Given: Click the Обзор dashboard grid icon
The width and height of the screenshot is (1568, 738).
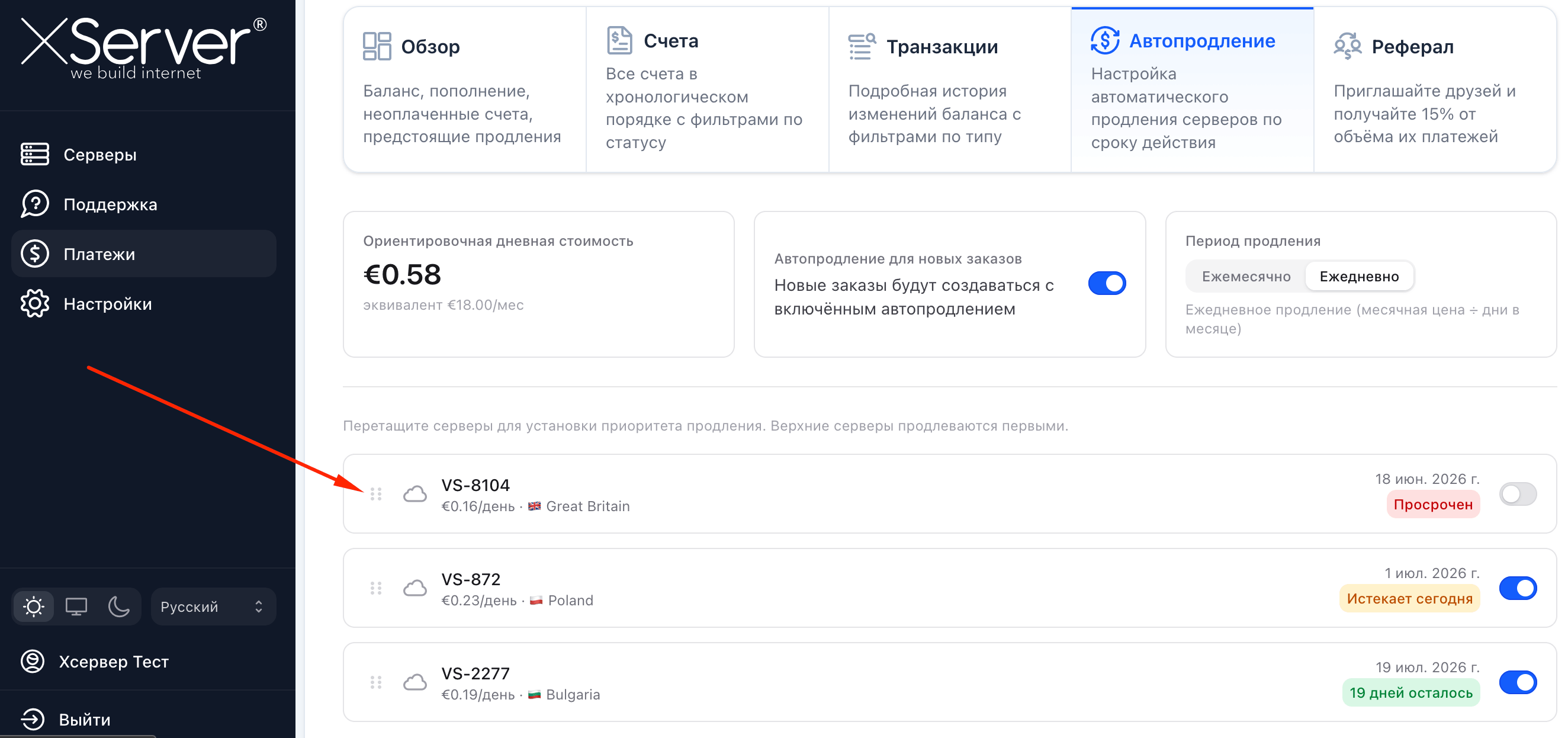Looking at the screenshot, I should (x=377, y=46).
